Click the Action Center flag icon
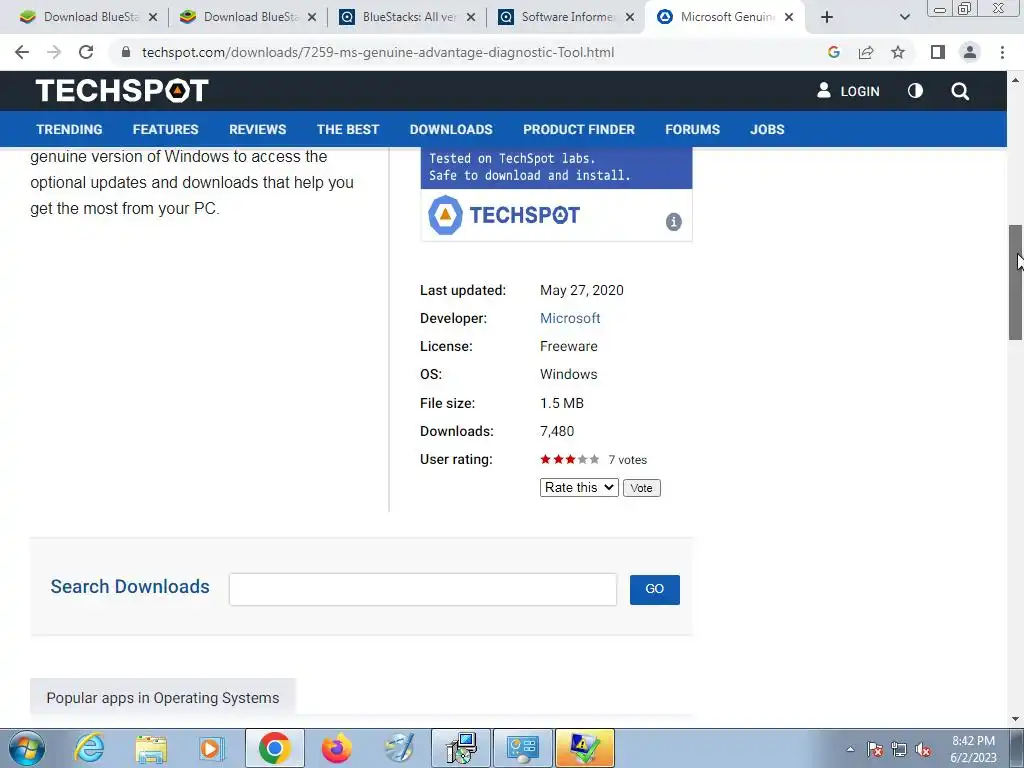Screen dimensions: 1024x768 [875, 749]
